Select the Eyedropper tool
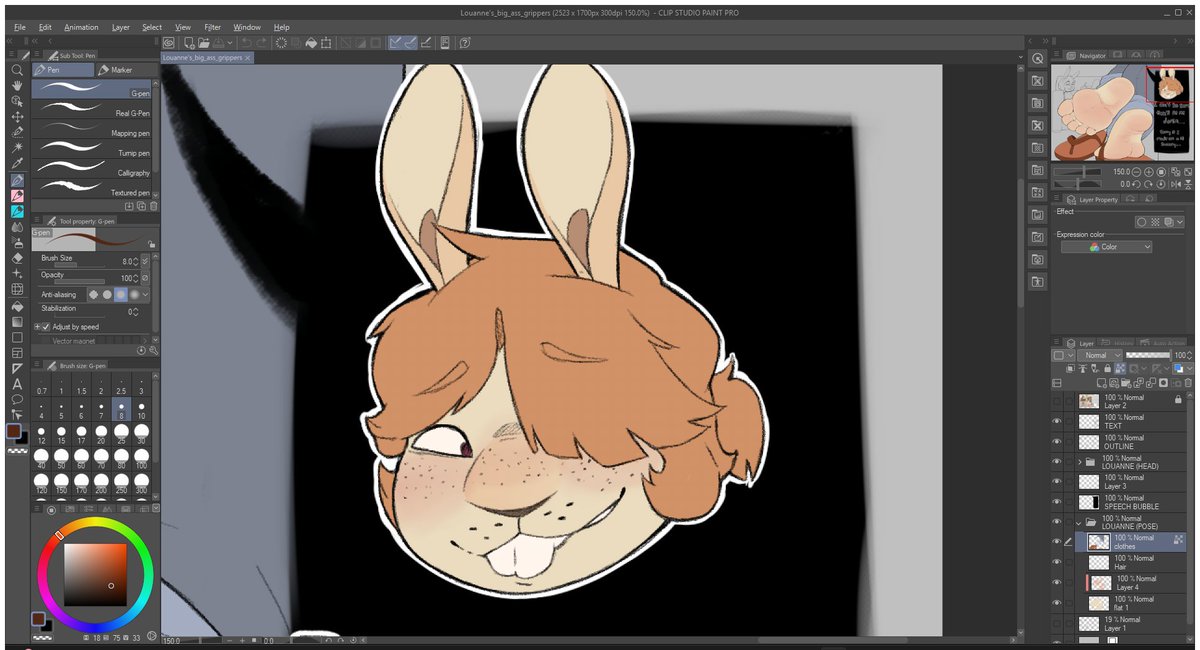 [17, 163]
